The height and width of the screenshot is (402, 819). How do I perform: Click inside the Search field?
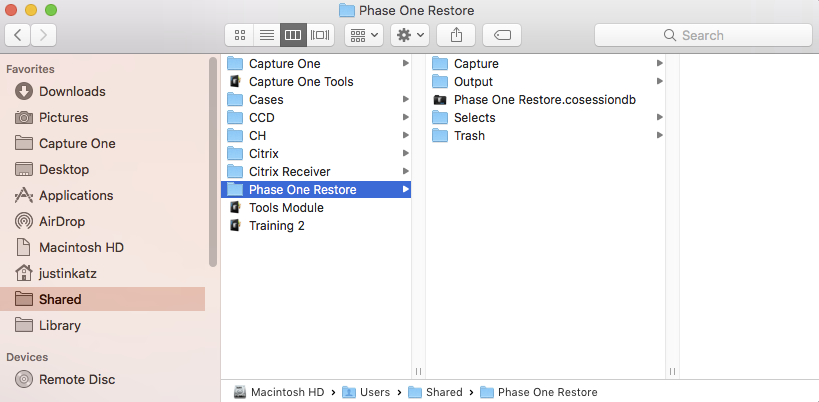pos(703,36)
